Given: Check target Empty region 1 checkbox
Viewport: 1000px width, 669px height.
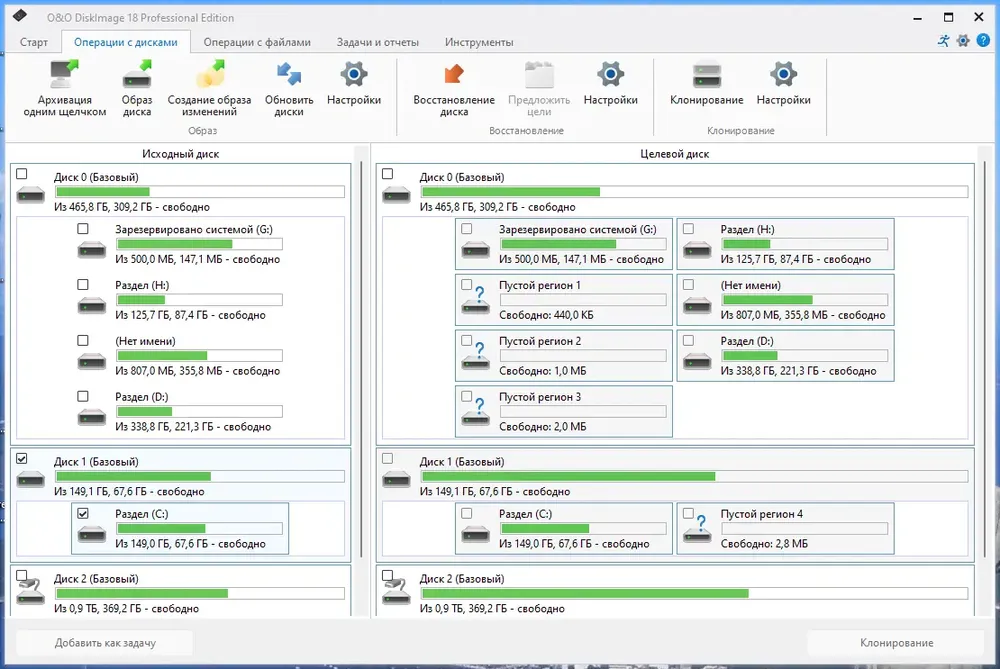Looking at the screenshot, I should [x=467, y=284].
